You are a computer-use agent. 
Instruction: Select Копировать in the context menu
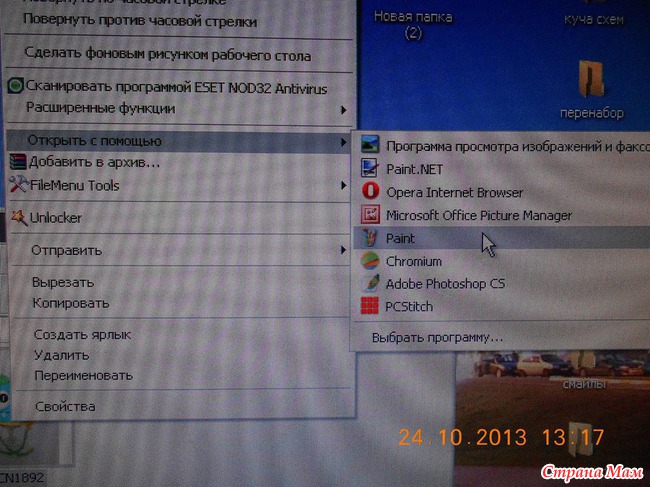pyautogui.click(x=70, y=302)
